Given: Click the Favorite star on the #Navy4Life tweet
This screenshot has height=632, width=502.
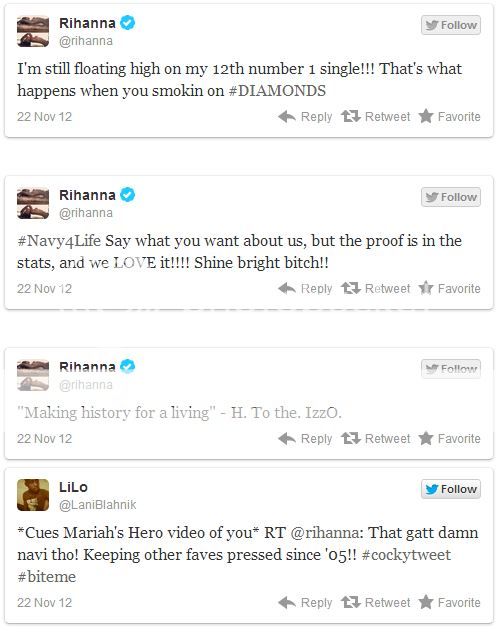Looking at the screenshot, I should pyautogui.click(x=426, y=288).
